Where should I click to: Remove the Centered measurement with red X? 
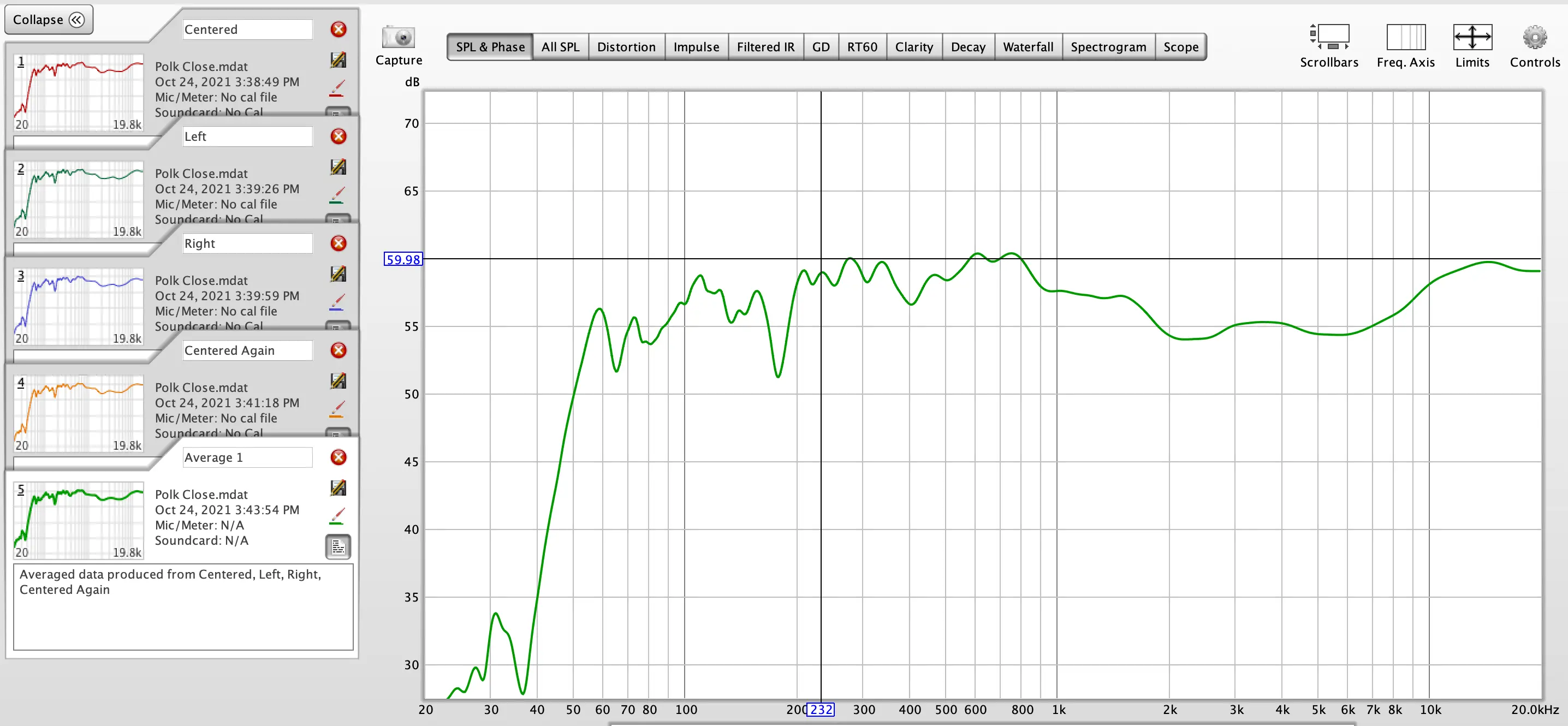click(338, 29)
